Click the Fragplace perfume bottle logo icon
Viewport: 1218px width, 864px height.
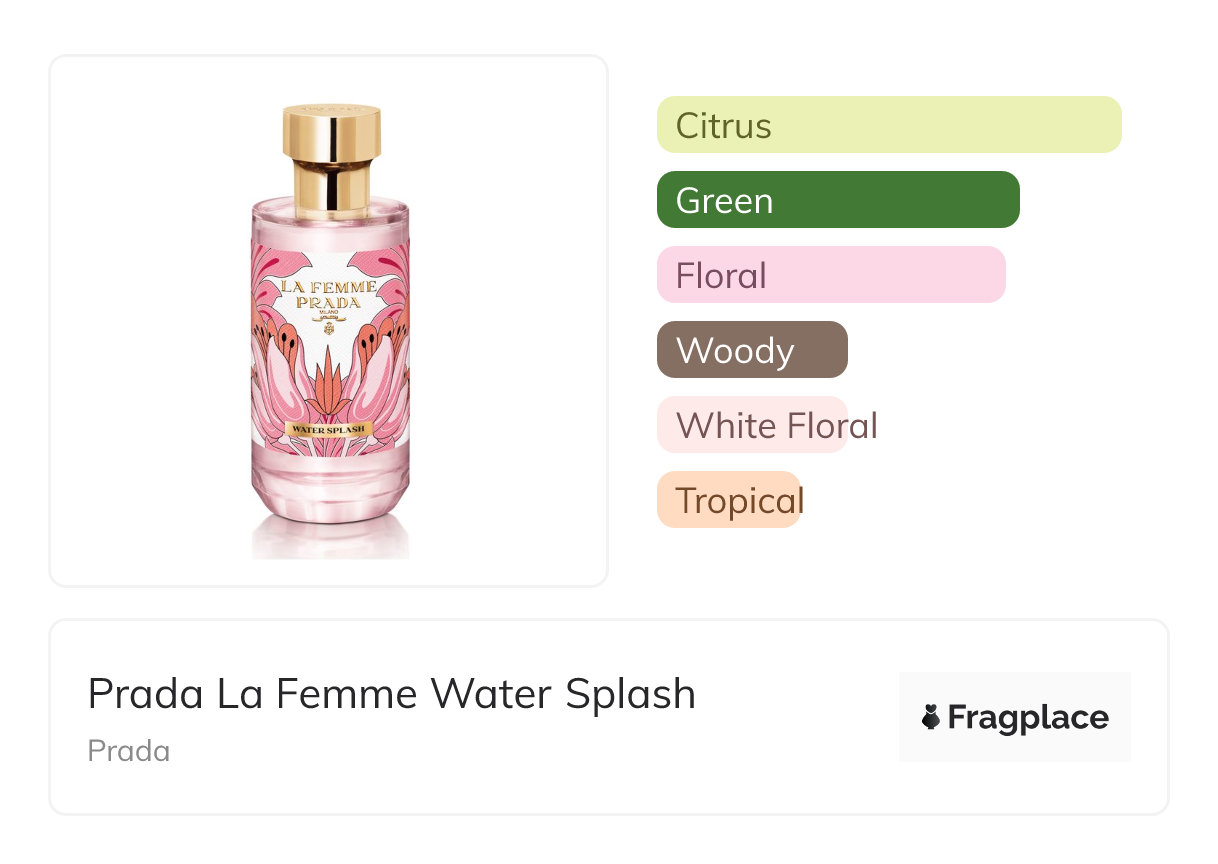click(931, 717)
